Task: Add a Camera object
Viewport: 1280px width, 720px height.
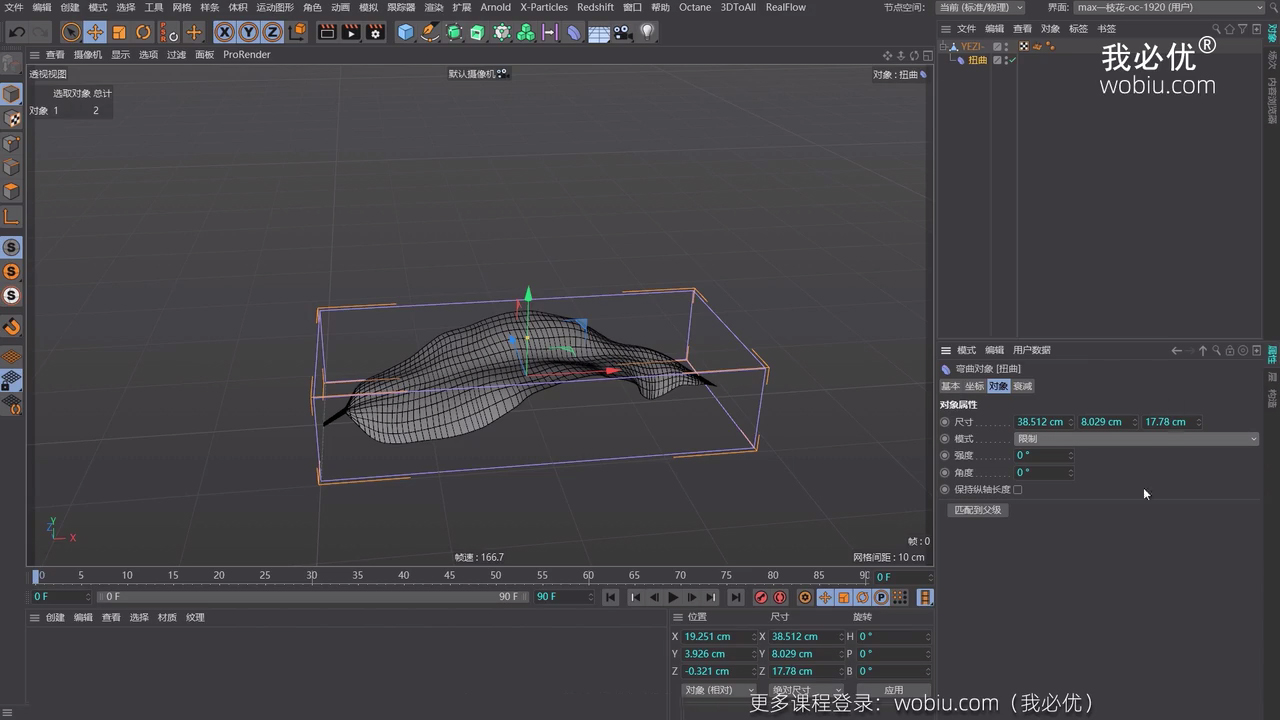Action: (623, 32)
